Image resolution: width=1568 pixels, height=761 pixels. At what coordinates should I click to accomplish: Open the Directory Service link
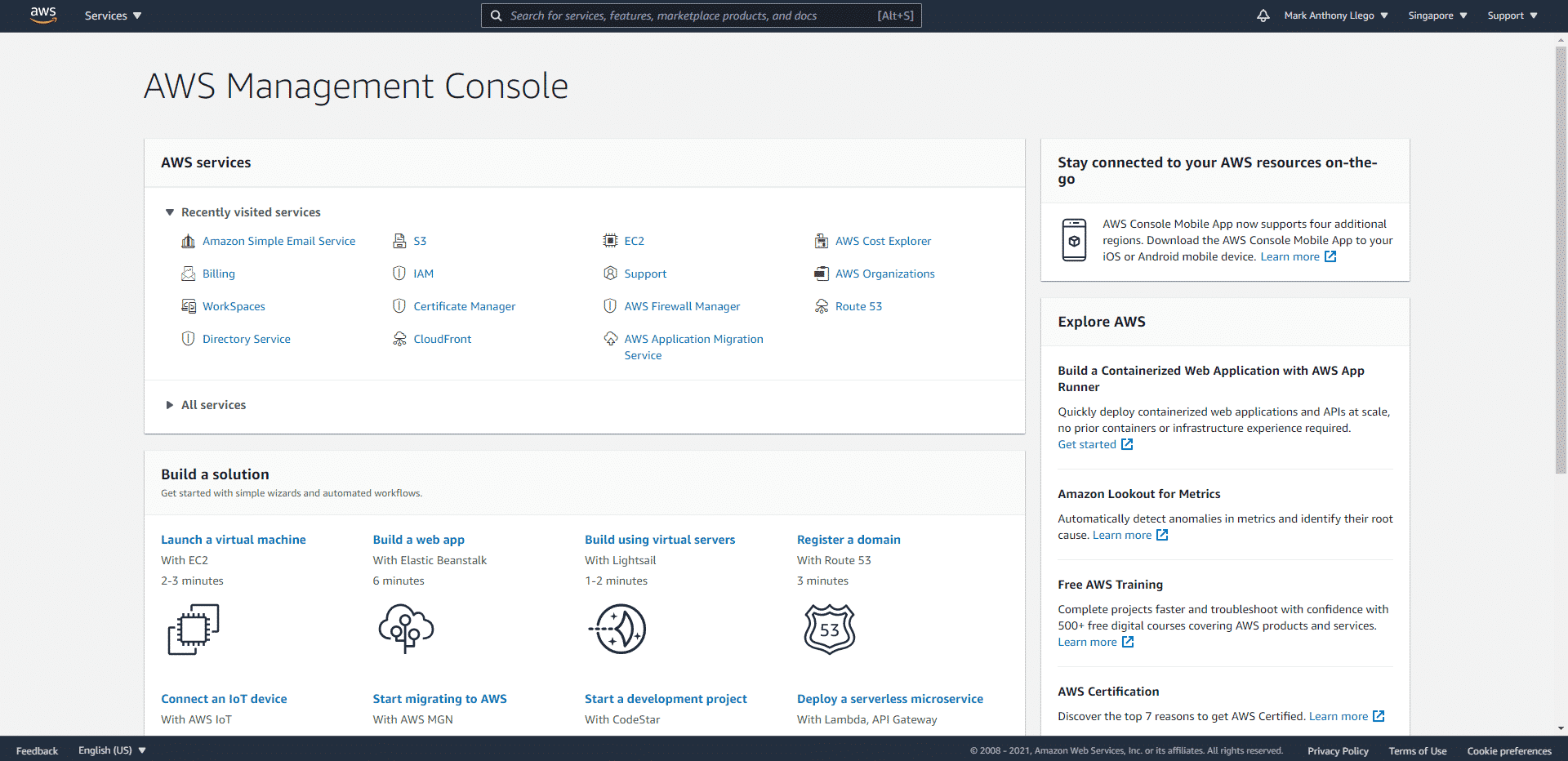pyautogui.click(x=247, y=339)
